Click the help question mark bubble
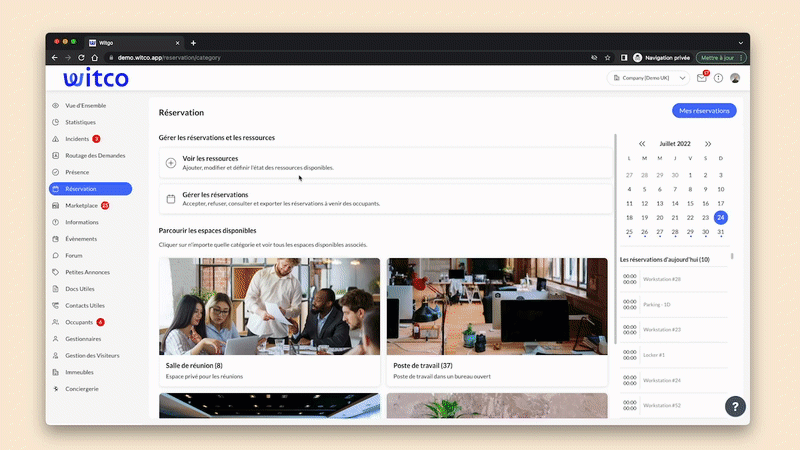 [x=735, y=407]
